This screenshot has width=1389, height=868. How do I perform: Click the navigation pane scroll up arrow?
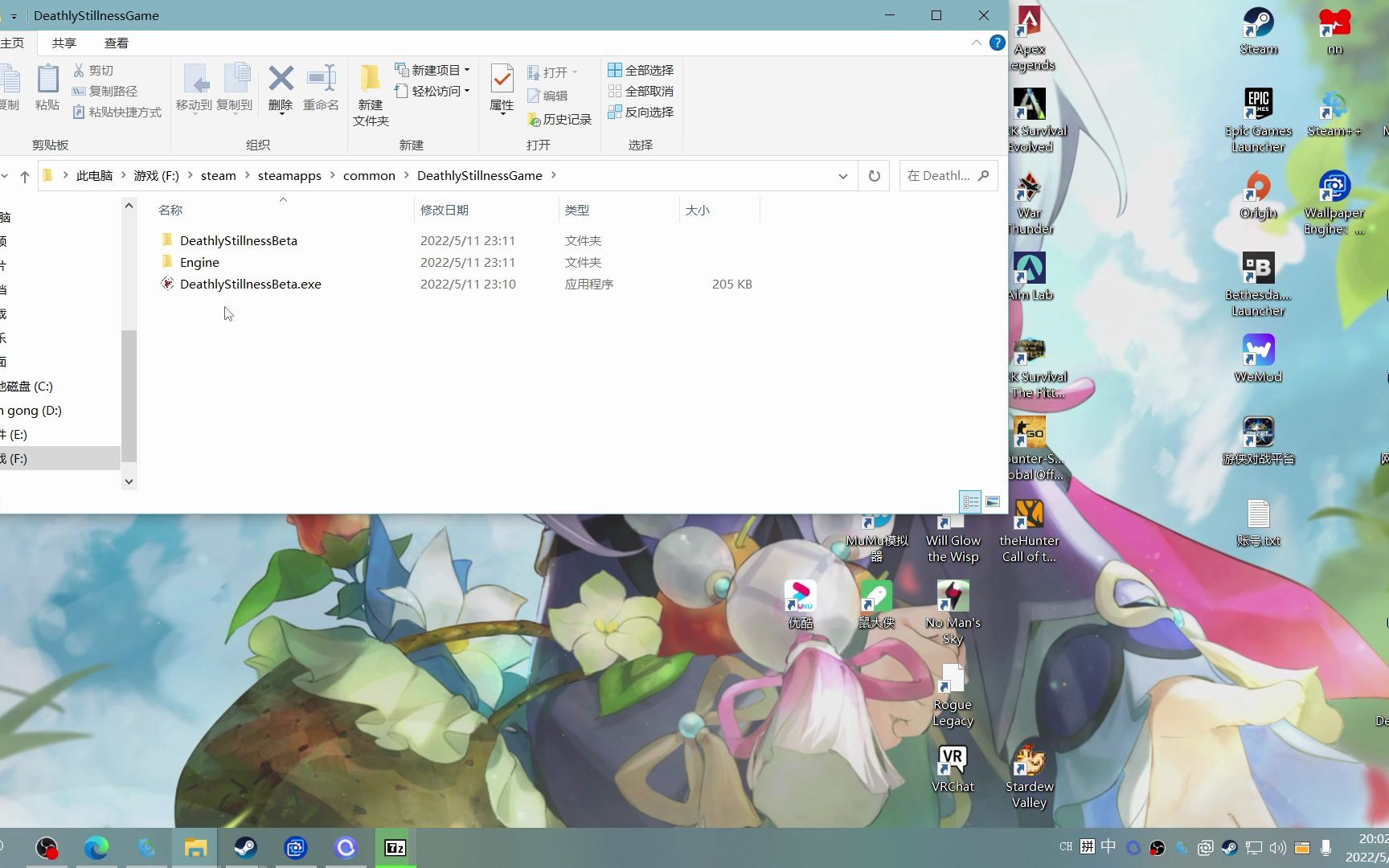pos(129,206)
